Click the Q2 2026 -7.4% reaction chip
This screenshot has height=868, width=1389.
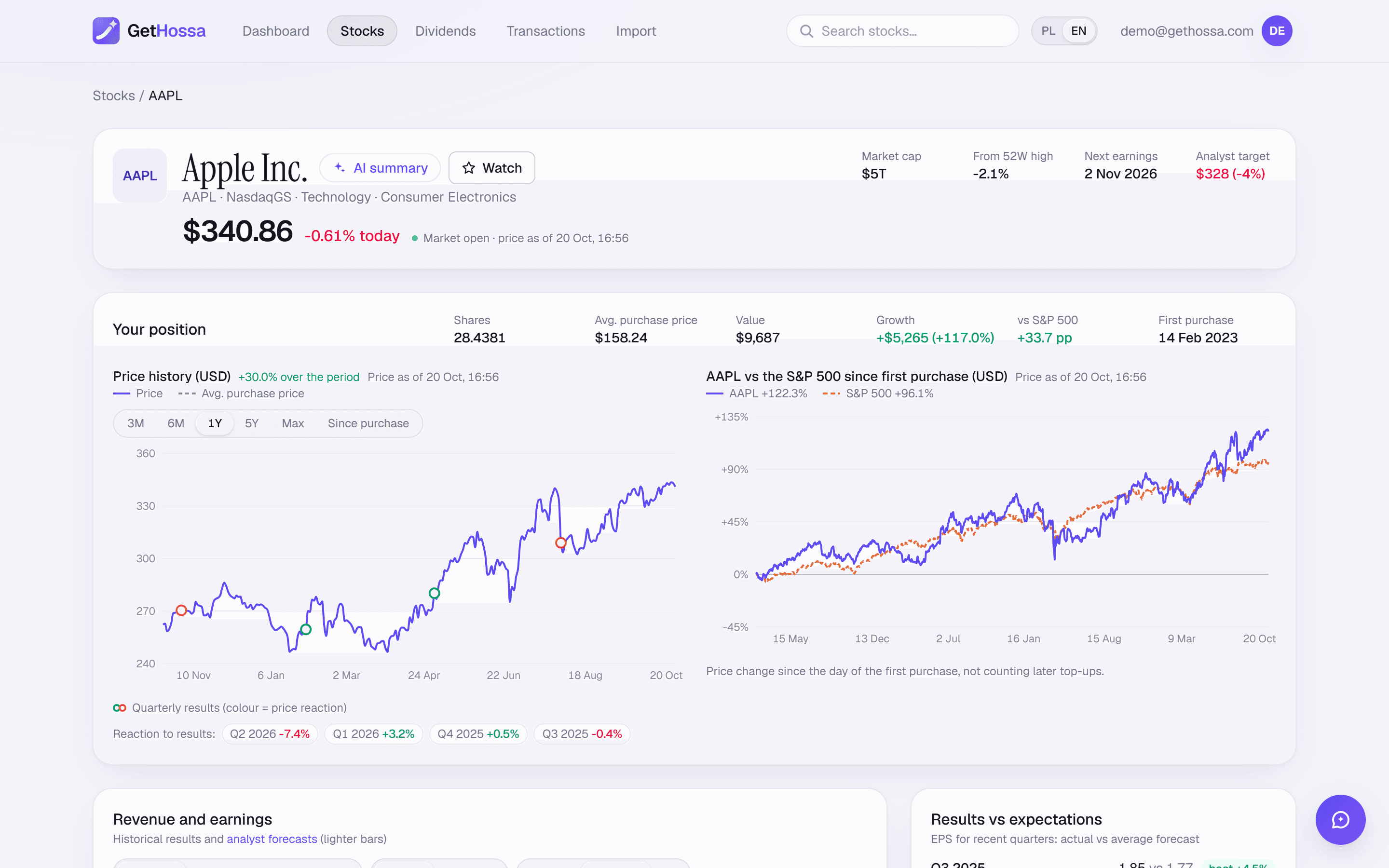coord(270,733)
